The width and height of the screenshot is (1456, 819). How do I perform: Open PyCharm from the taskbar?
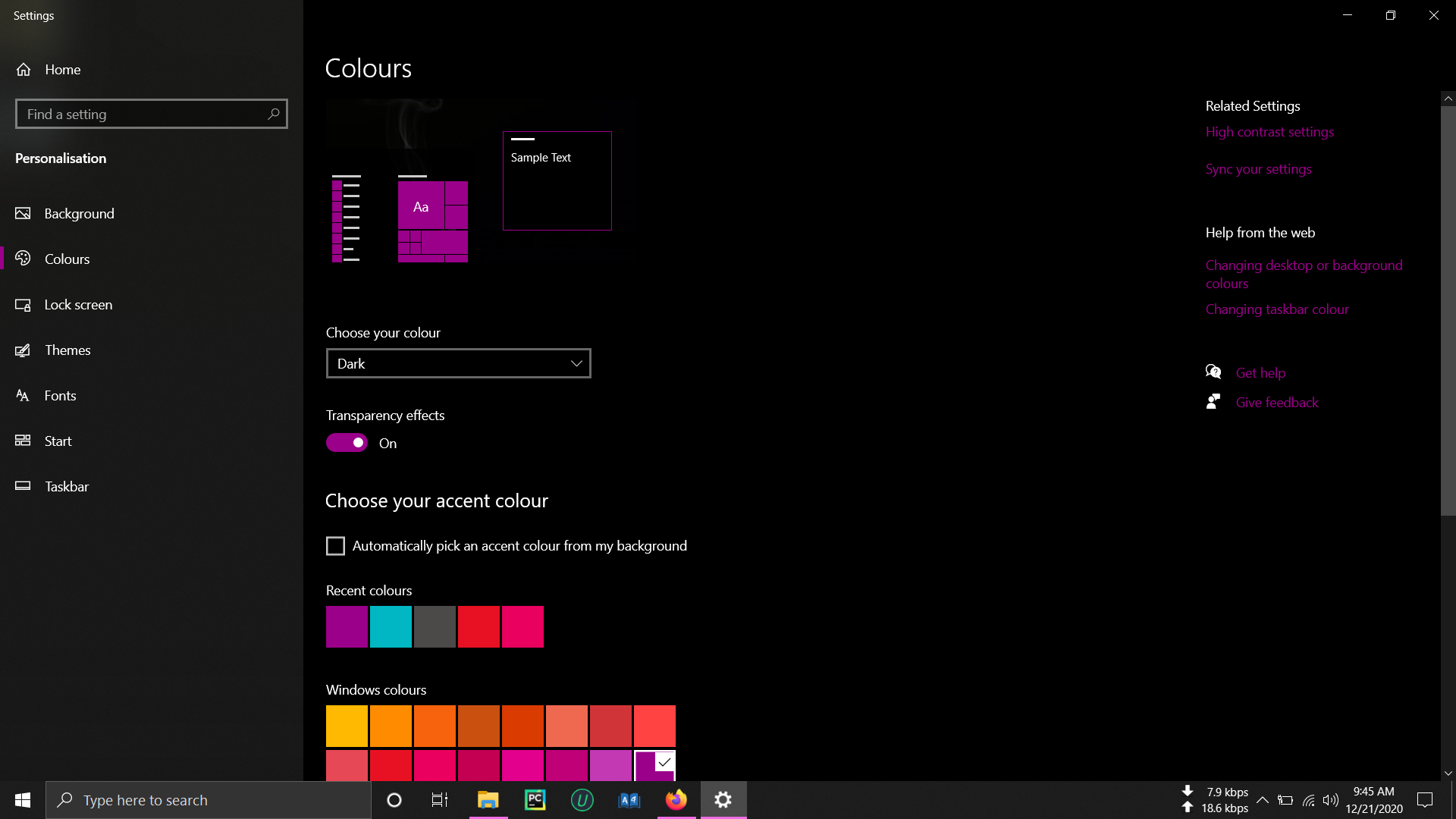[x=535, y=800]
